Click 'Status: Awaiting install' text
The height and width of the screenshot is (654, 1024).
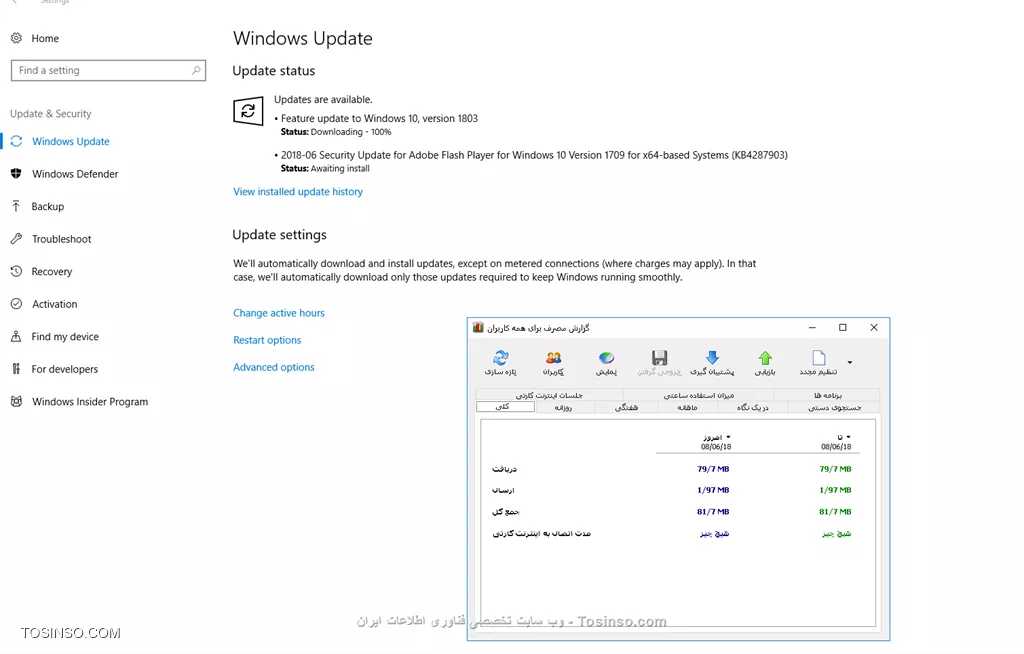point(325,169)
